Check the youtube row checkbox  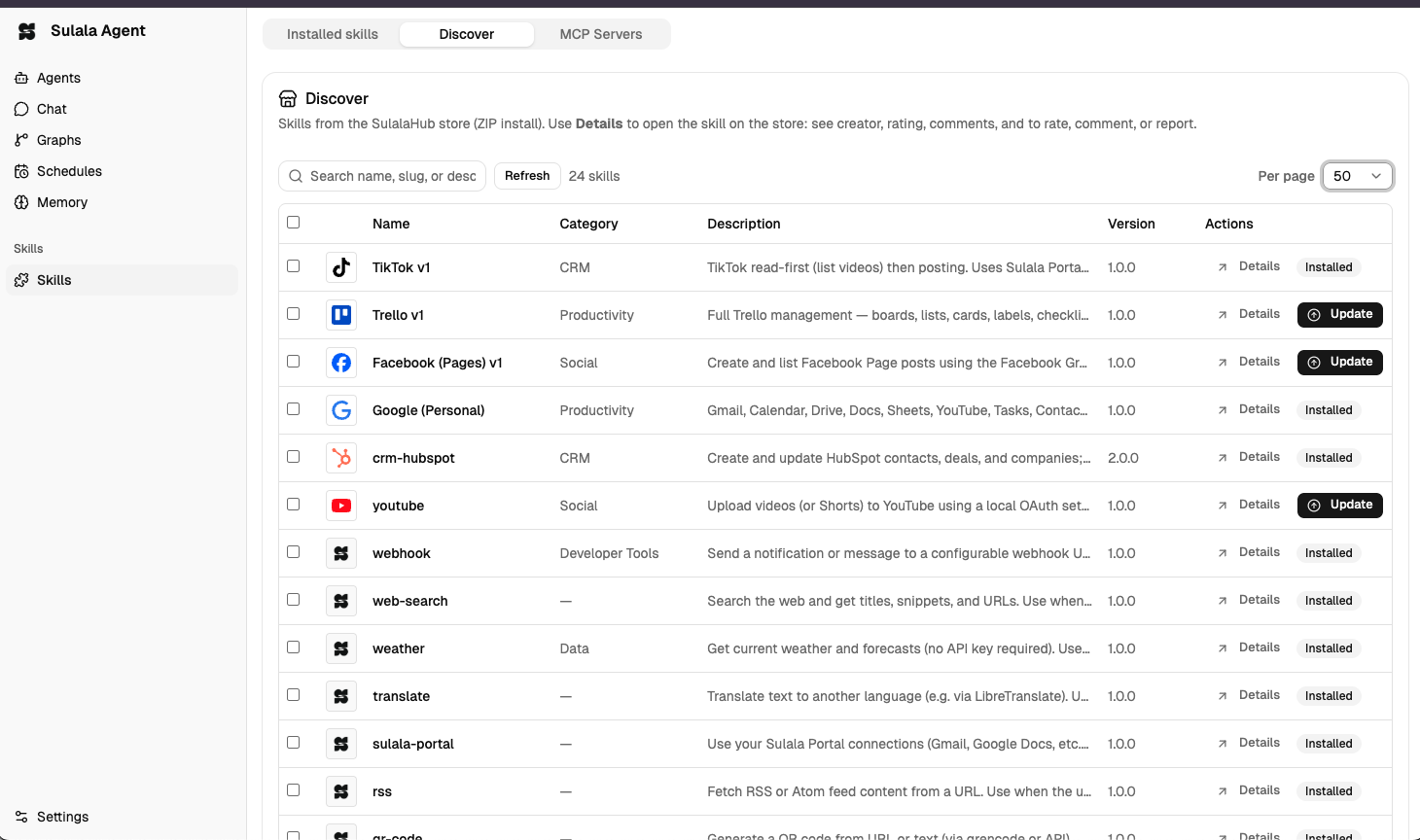click(294, 505)
